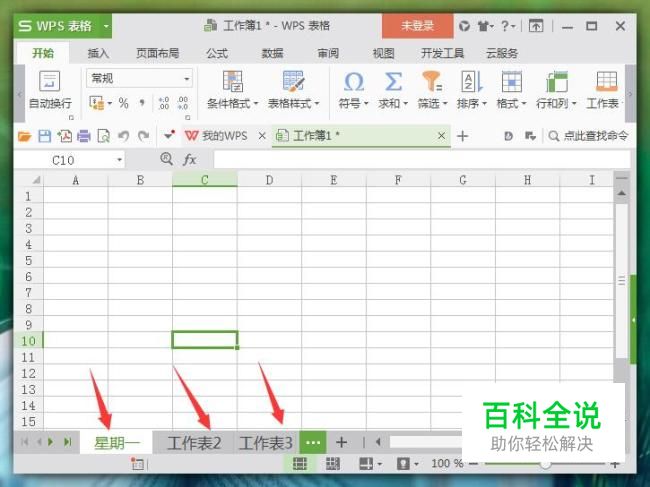Undo the last action

pos(124,136)
